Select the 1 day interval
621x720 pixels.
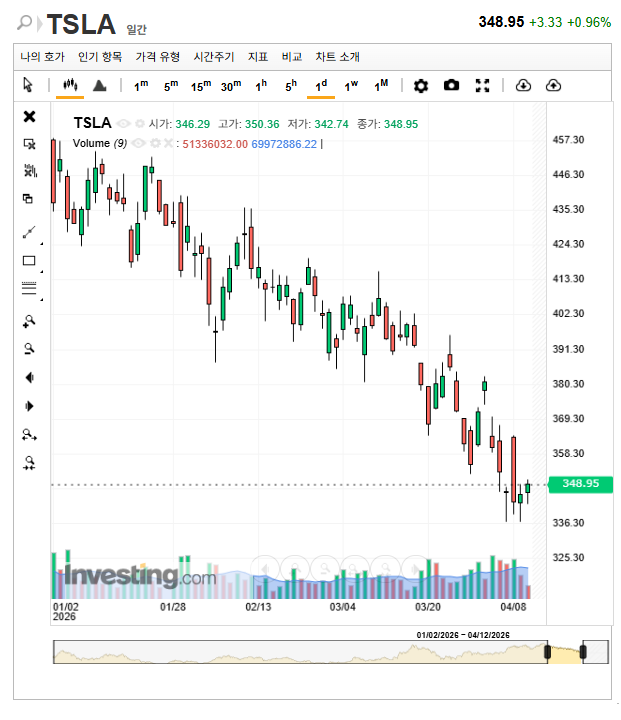click(x=321, y=85)
